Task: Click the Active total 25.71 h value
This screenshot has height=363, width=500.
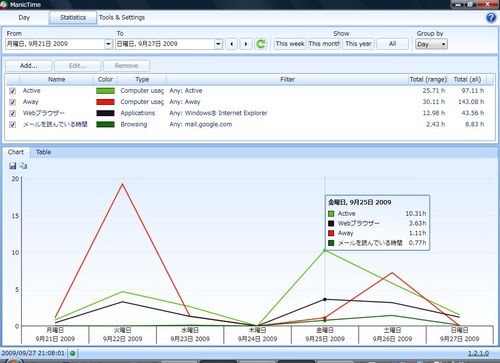Action: (x=434, y=90)
